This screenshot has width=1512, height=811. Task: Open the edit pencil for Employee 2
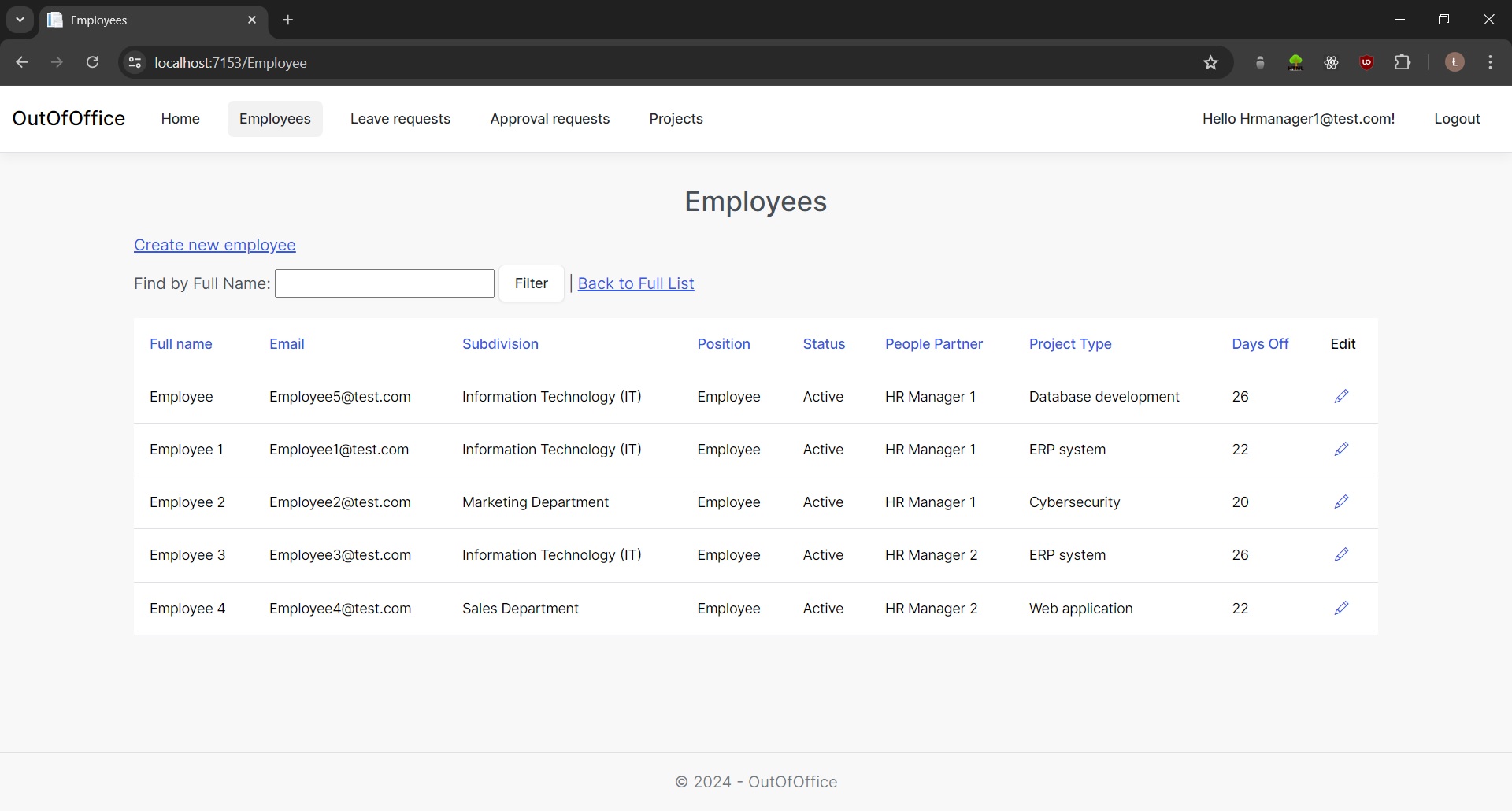1341,502
